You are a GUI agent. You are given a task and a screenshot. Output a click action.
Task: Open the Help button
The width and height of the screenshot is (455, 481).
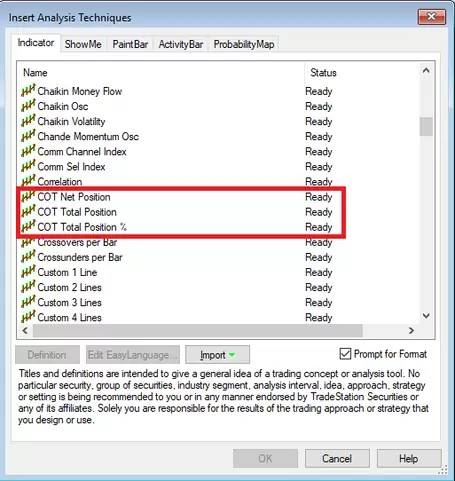tap(409, 458)
